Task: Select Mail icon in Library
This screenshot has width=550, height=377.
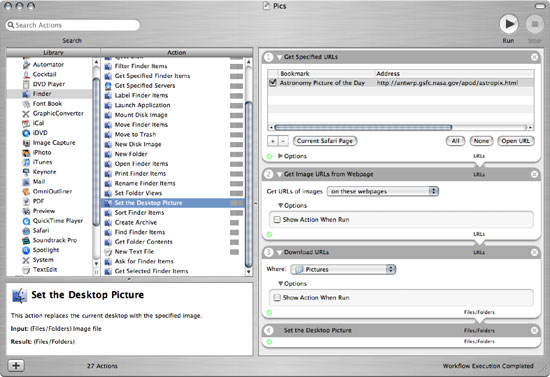Action: (26, 182)
